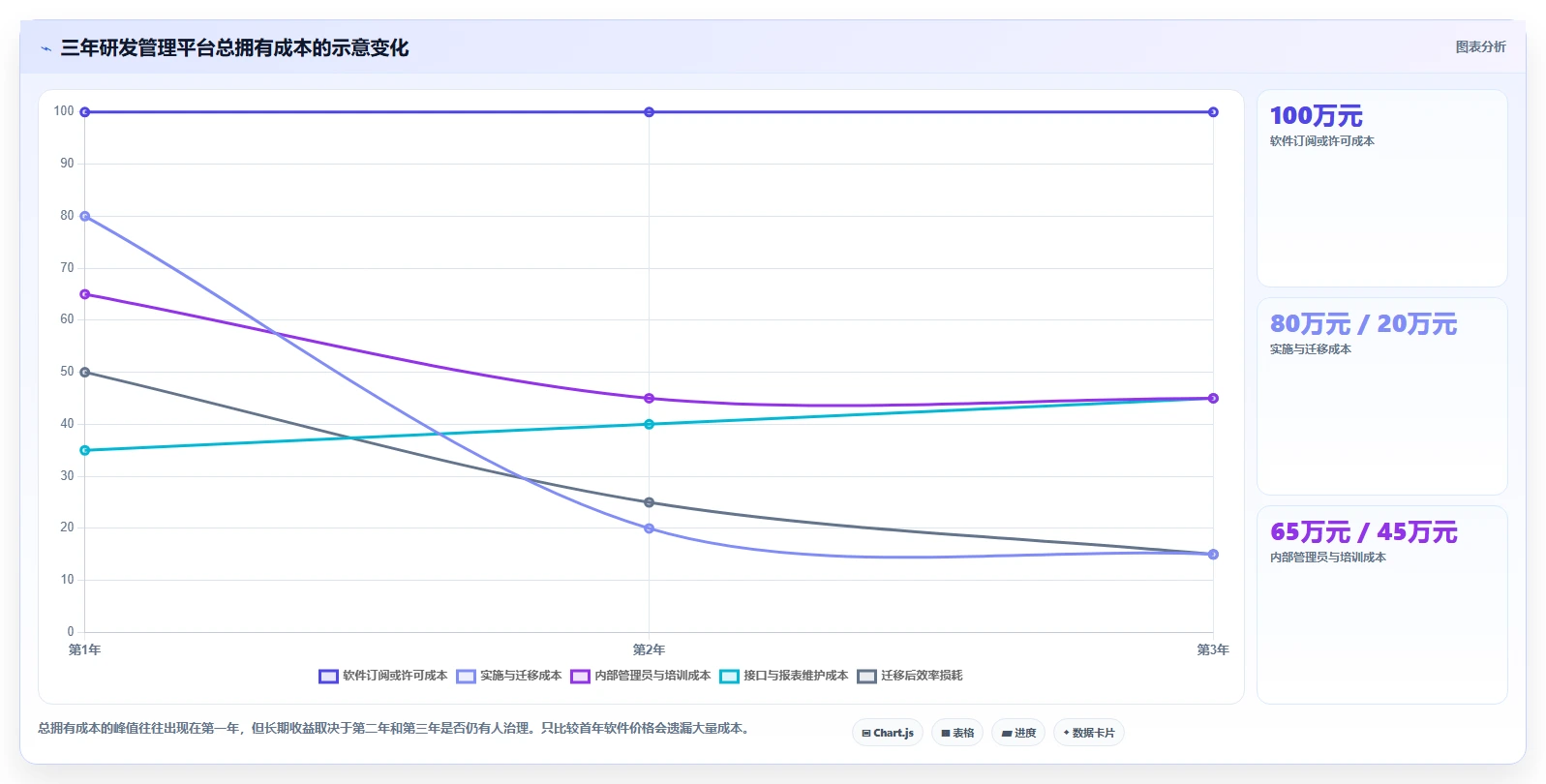1546x784 pixels.
Task: Click the 第1年 point at value 100
Action: coord(85,112)
